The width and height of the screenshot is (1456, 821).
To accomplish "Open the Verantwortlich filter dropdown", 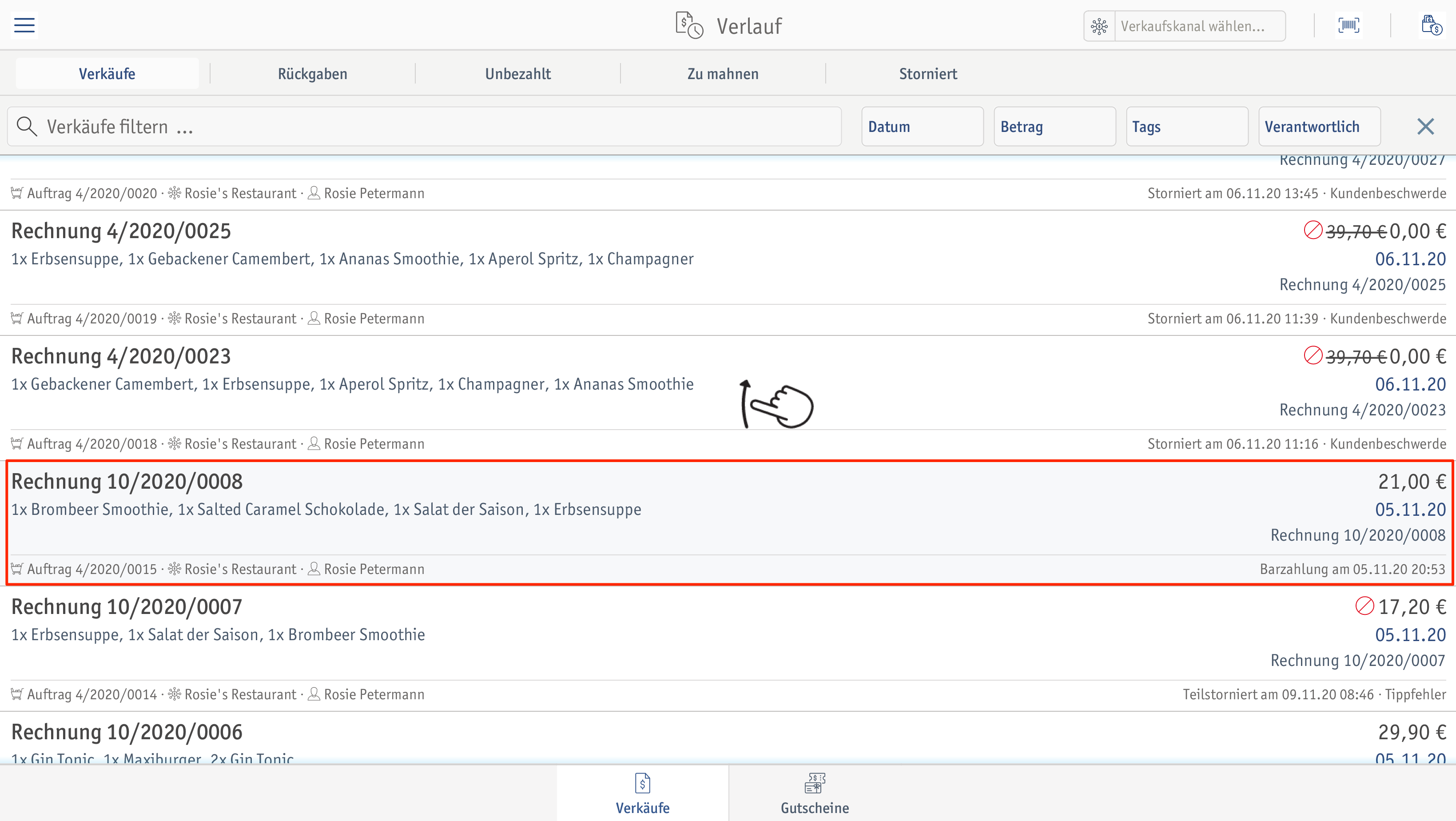I will [1319, 127].
